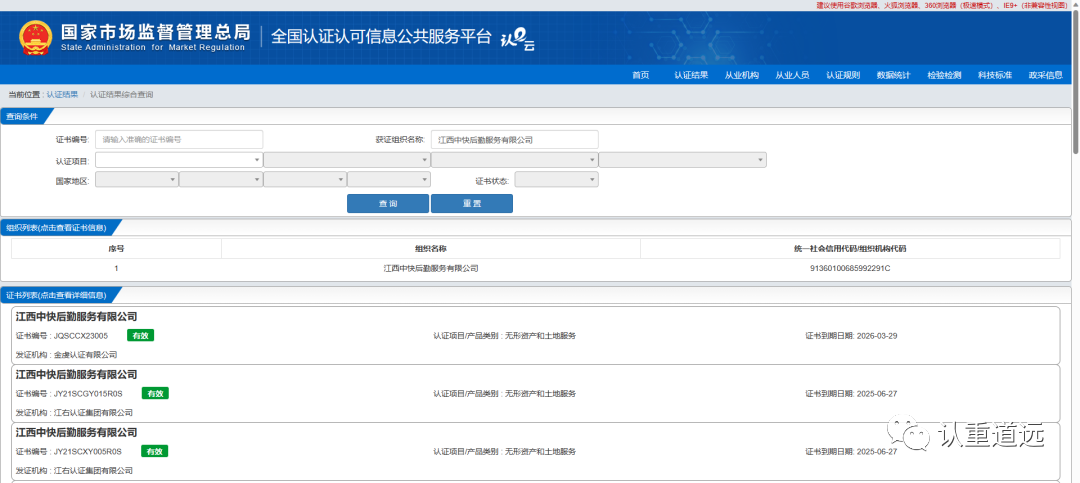Click the 查询 search button
The width and height of the screenshot is (1080, 483).
[x=388, y=204]
